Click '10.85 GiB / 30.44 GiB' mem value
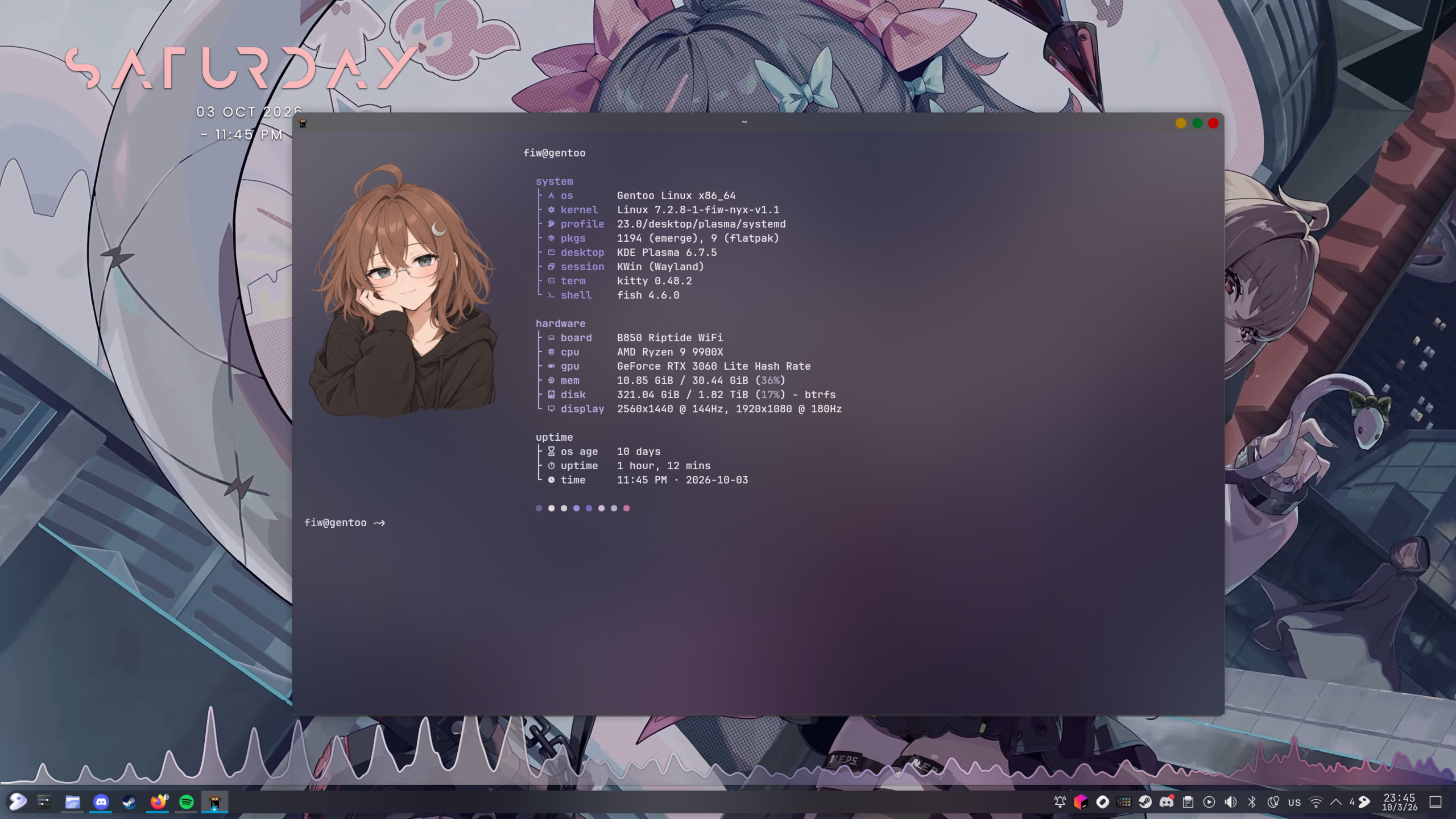1456x819 pixels. click(682, 380)
